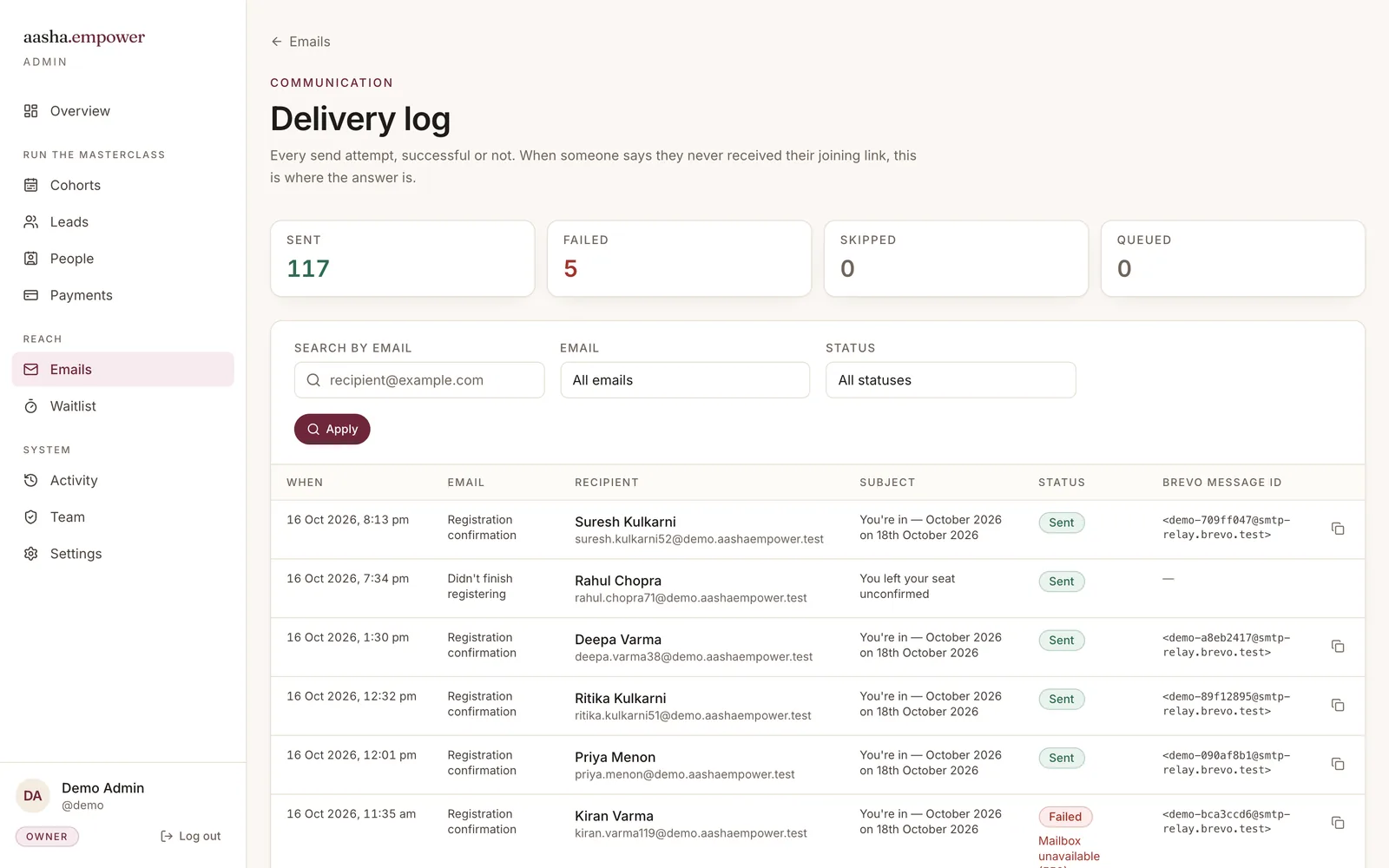Copy message ID for Ritika Kulkarni row

[1338, 705]
